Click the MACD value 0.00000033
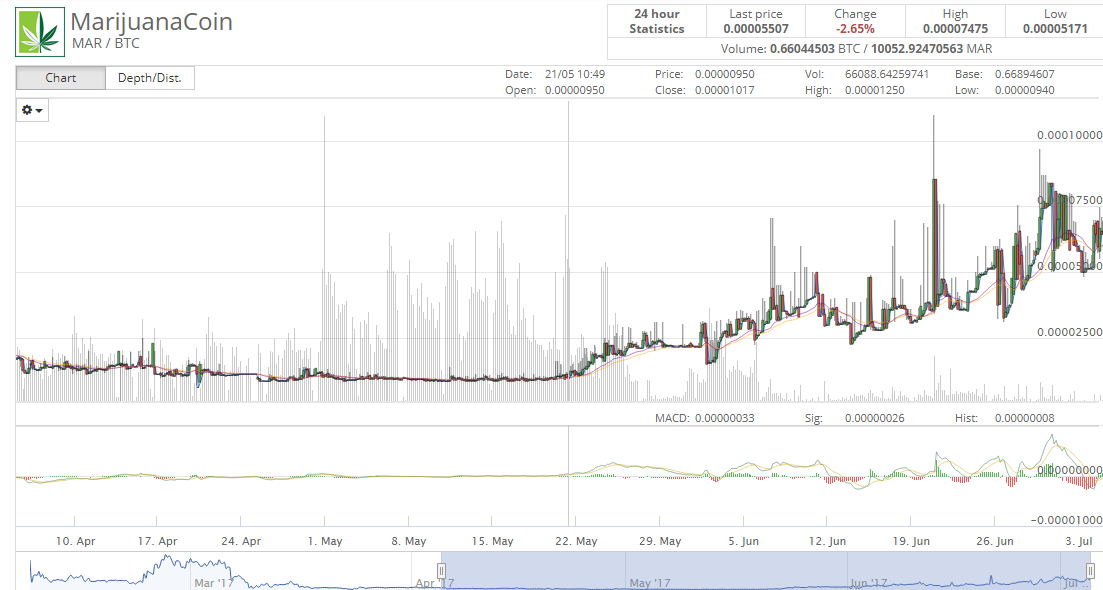This screenshot has height=590, width=1103. tap(725, 418)
